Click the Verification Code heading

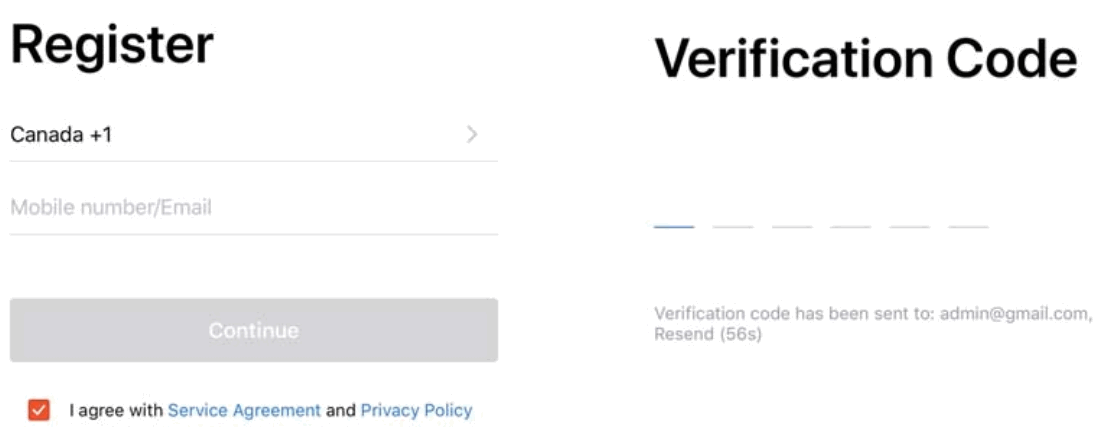tap(866, 59)
